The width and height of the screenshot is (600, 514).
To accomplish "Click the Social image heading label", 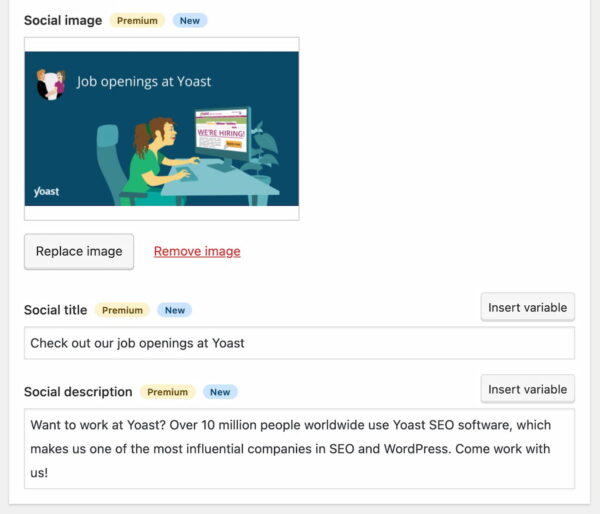I will click(x=63, y=21).
